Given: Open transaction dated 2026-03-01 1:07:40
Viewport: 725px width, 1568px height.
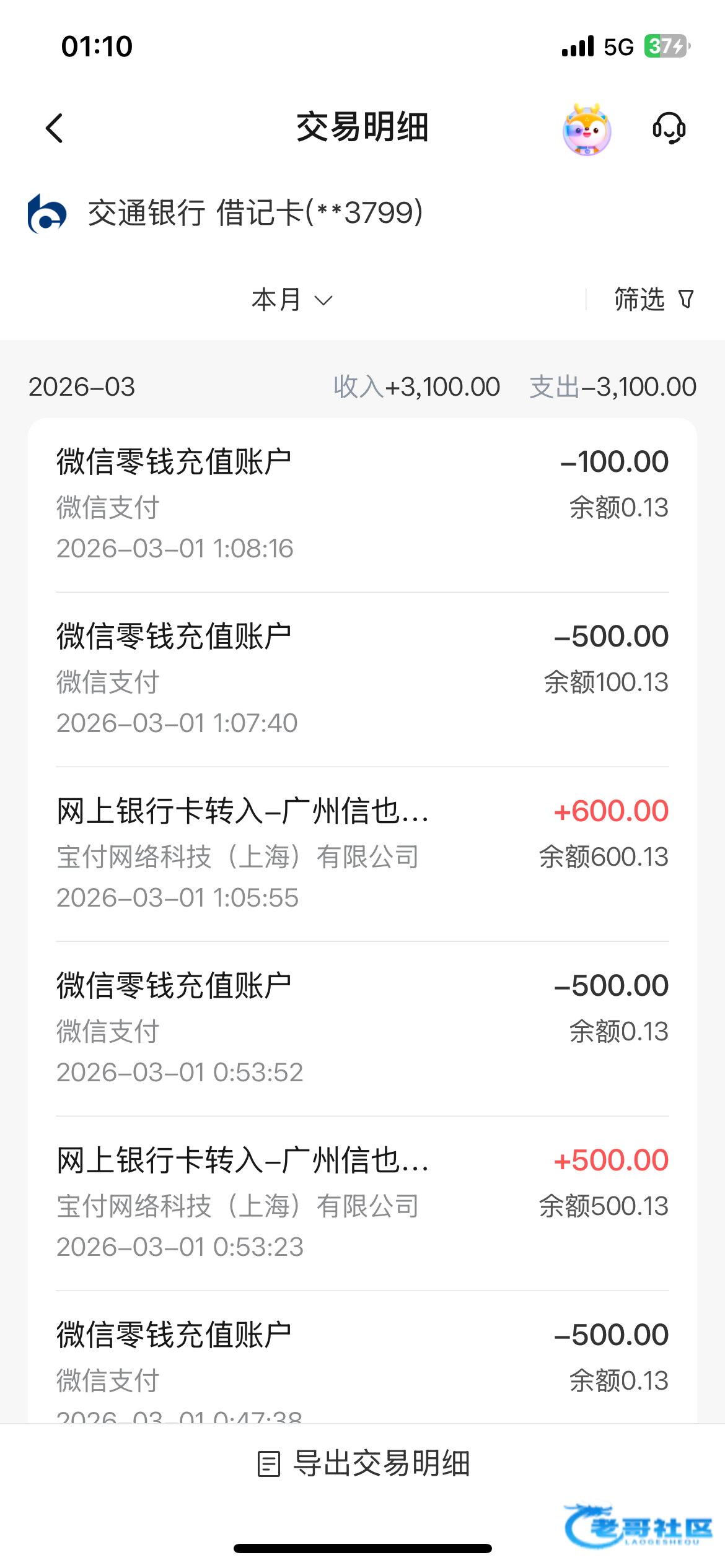Looking at the screenshot, I should (x=362, y=679).
